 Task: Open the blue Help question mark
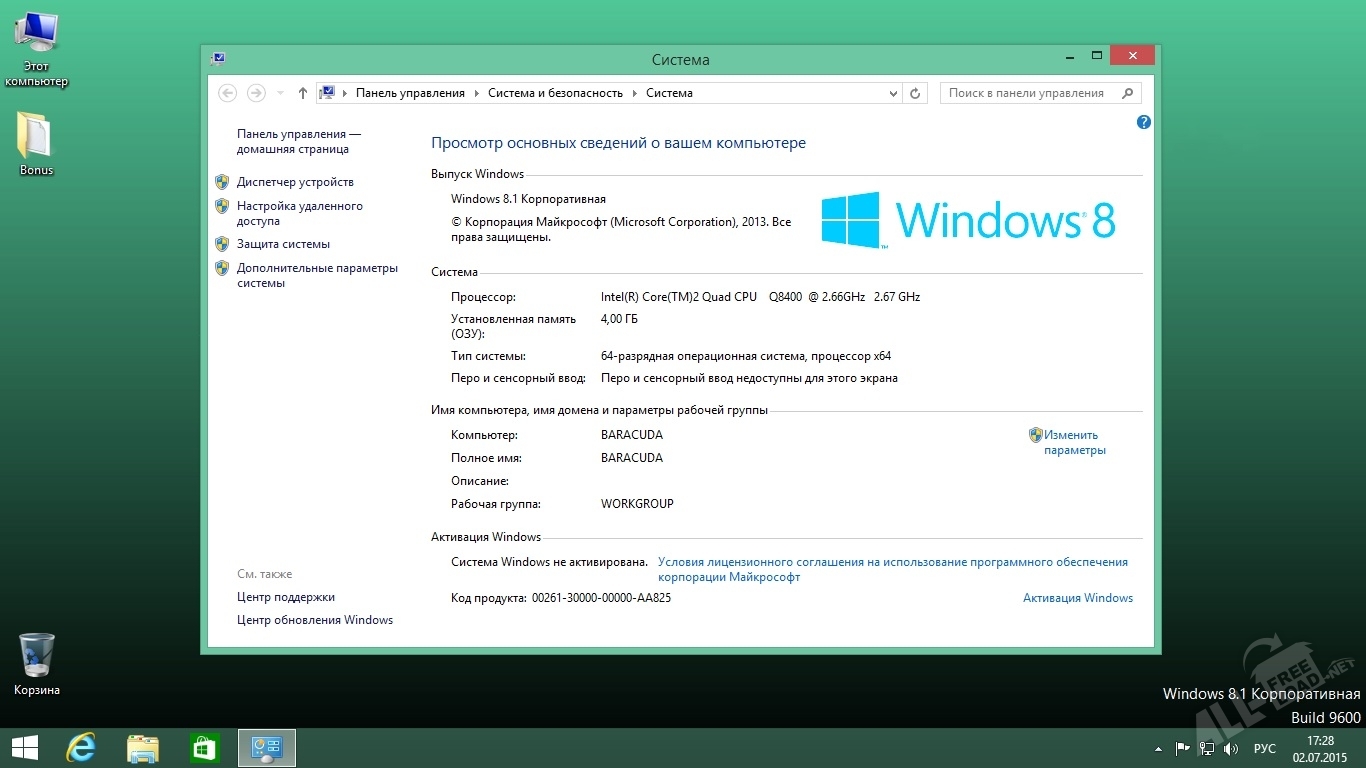[1144, 122]
